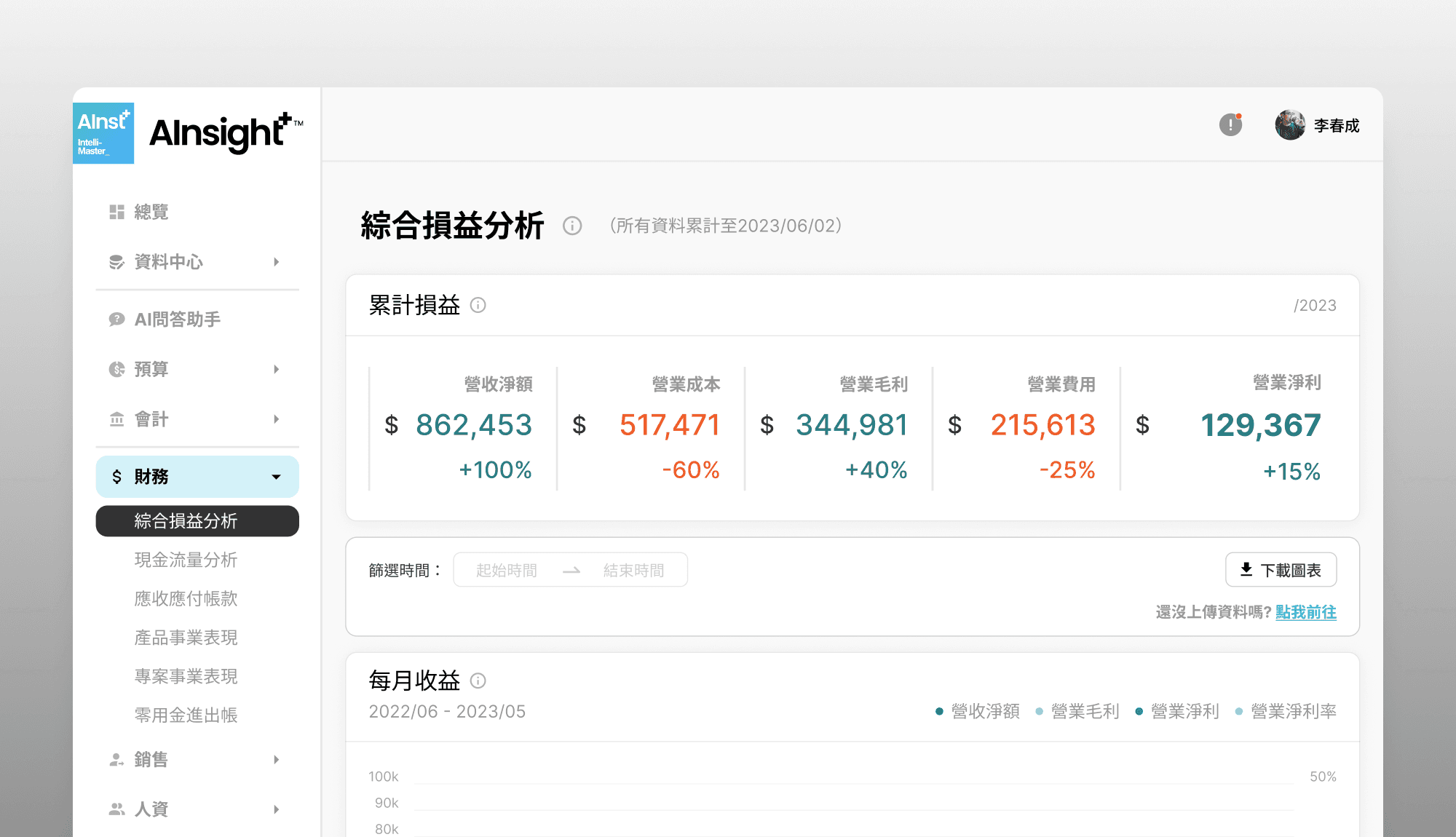The width and height of the screenshot is (1456, 837).
Task: Click info icon beside 綜合損益分析 title
Action: click(x=572, y=226)
